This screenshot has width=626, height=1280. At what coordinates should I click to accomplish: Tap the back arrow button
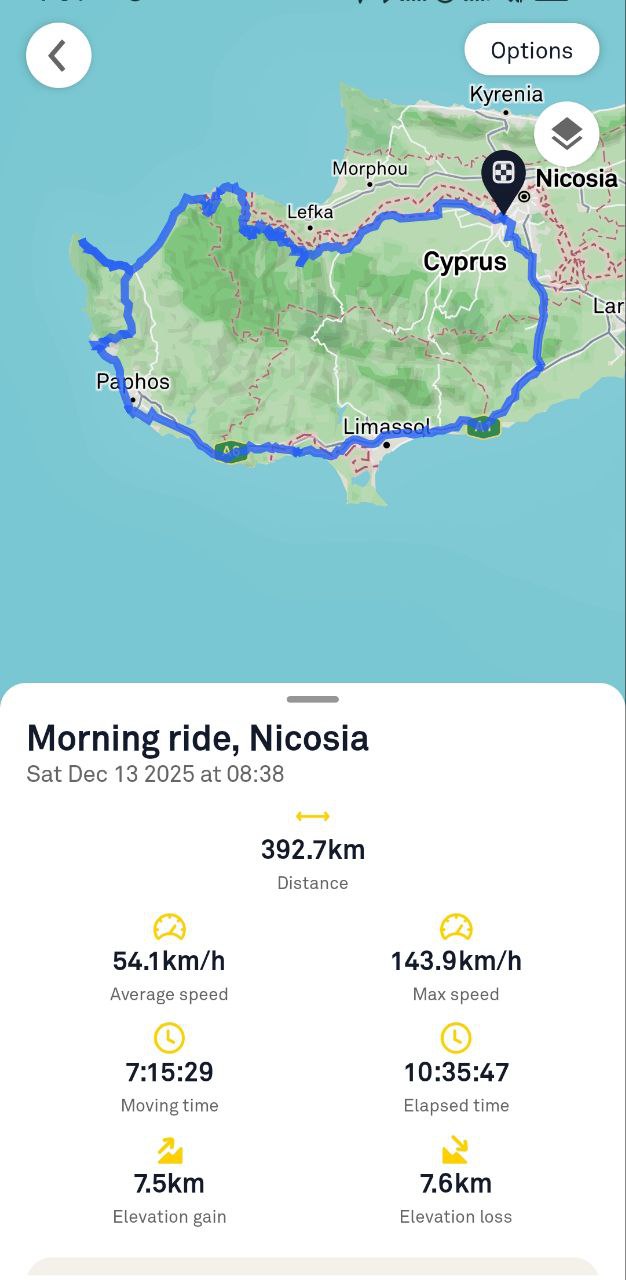coord(58,56)
